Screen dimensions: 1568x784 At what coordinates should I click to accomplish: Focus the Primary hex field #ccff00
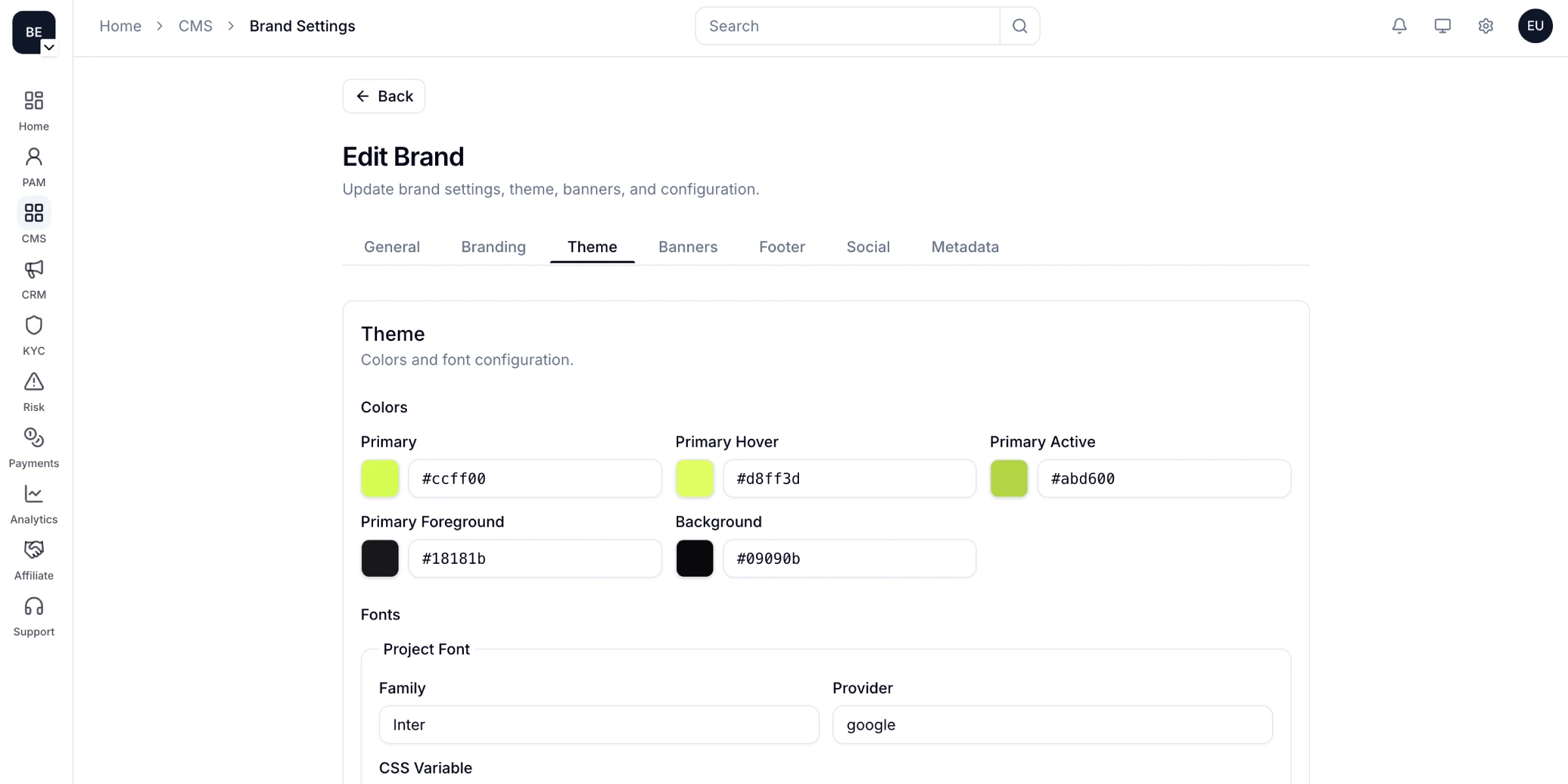coord(535,478)
